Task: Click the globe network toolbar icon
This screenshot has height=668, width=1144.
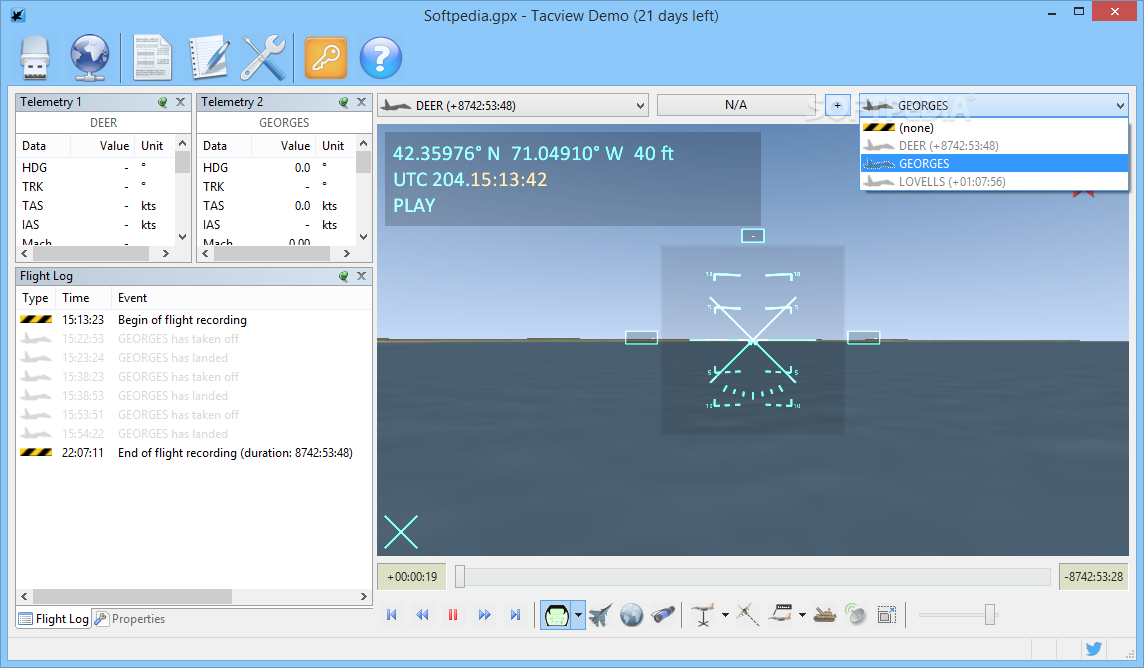Action: point(90,58)
